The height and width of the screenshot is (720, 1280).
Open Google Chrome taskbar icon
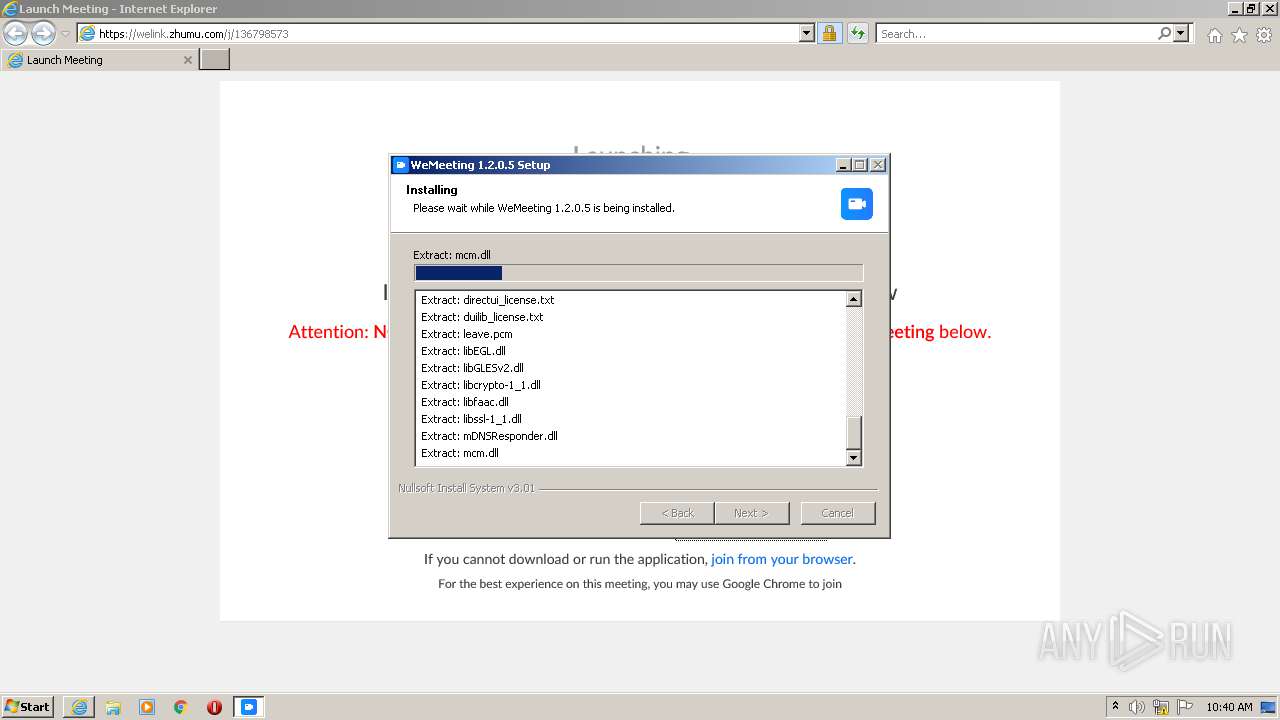(180, 707)
